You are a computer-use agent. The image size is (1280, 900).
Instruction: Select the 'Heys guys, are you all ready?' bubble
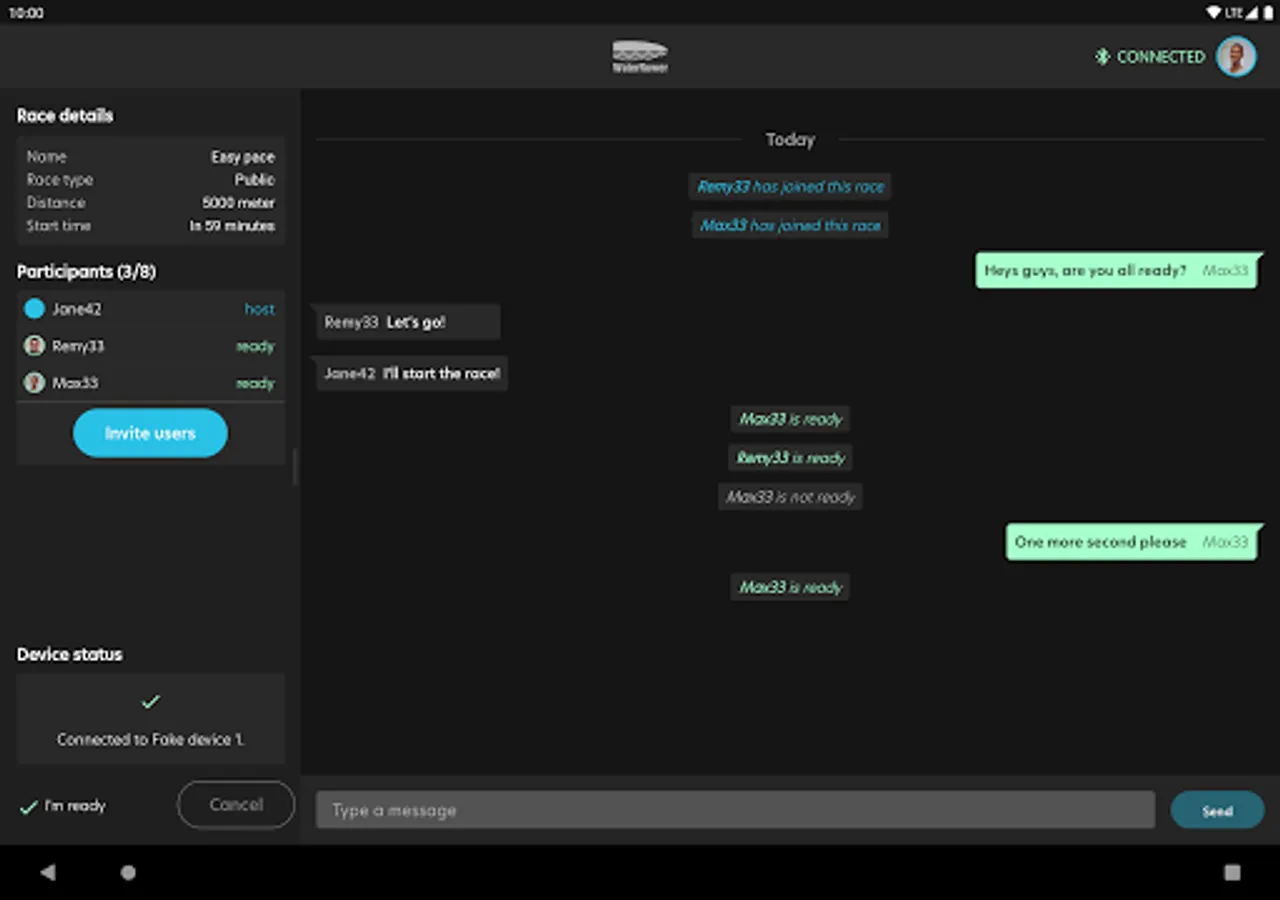(x=1119, y=270)
